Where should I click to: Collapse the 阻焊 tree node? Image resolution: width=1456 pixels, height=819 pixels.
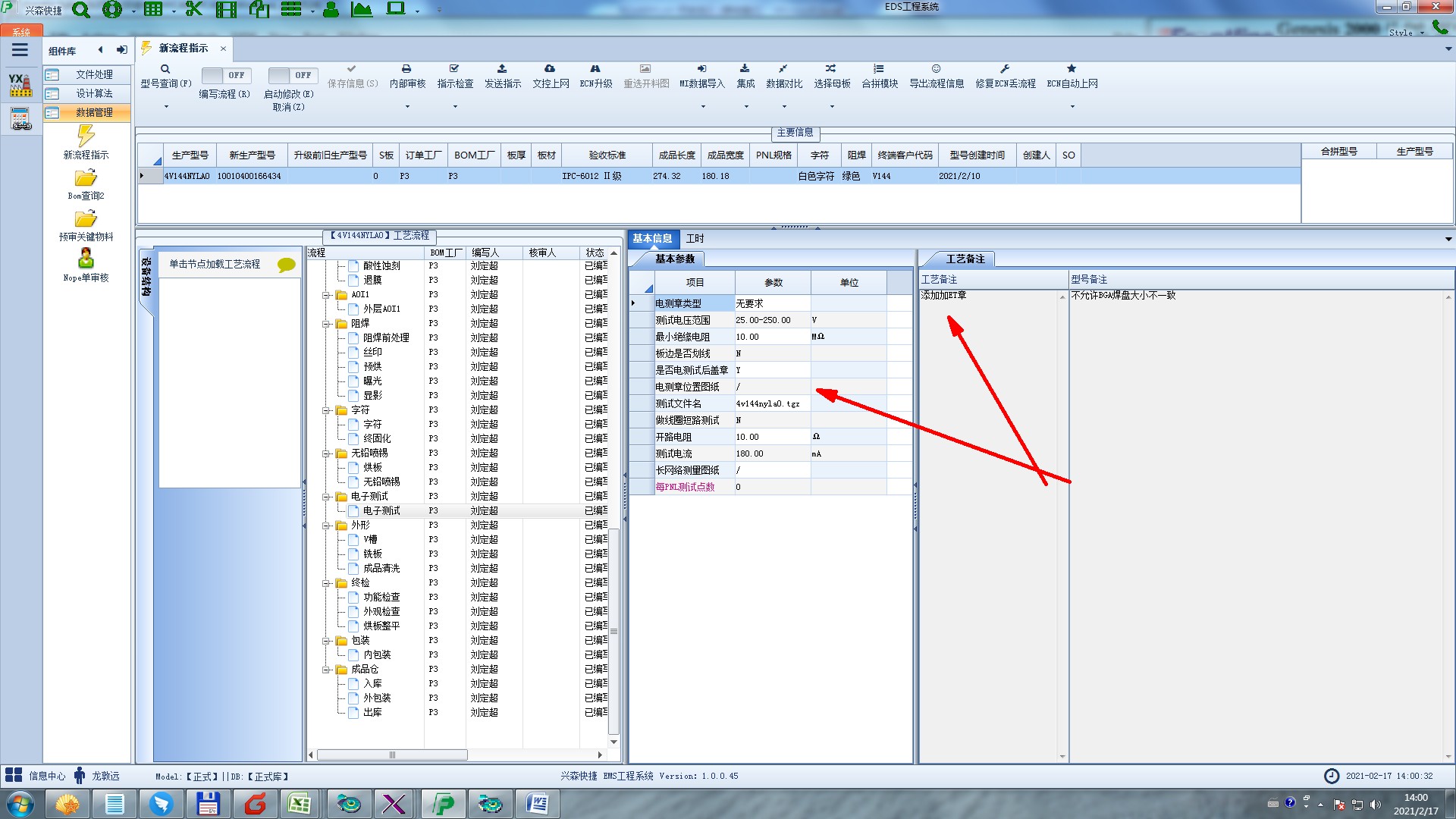326,324
